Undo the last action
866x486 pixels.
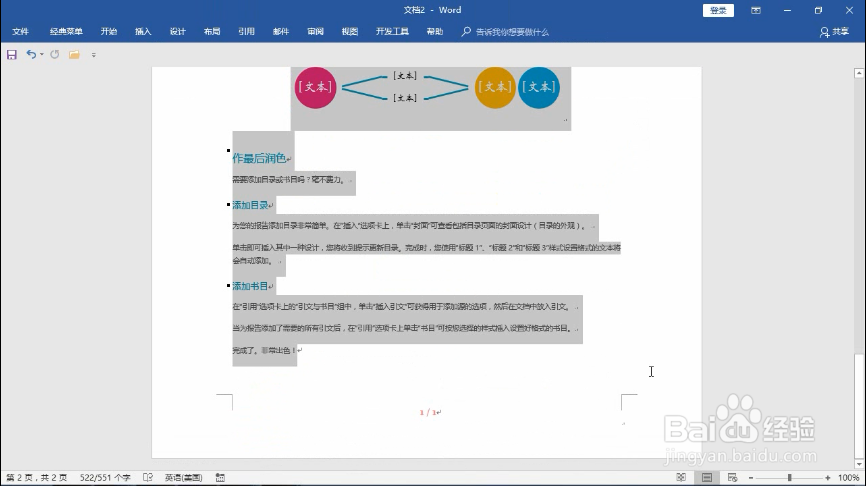coord(31,54)
